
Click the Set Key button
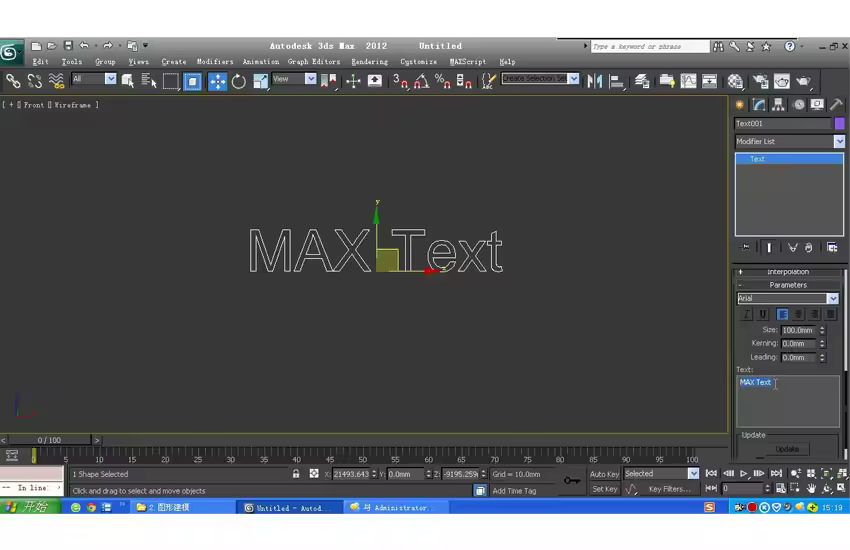[x=605, y=489]
